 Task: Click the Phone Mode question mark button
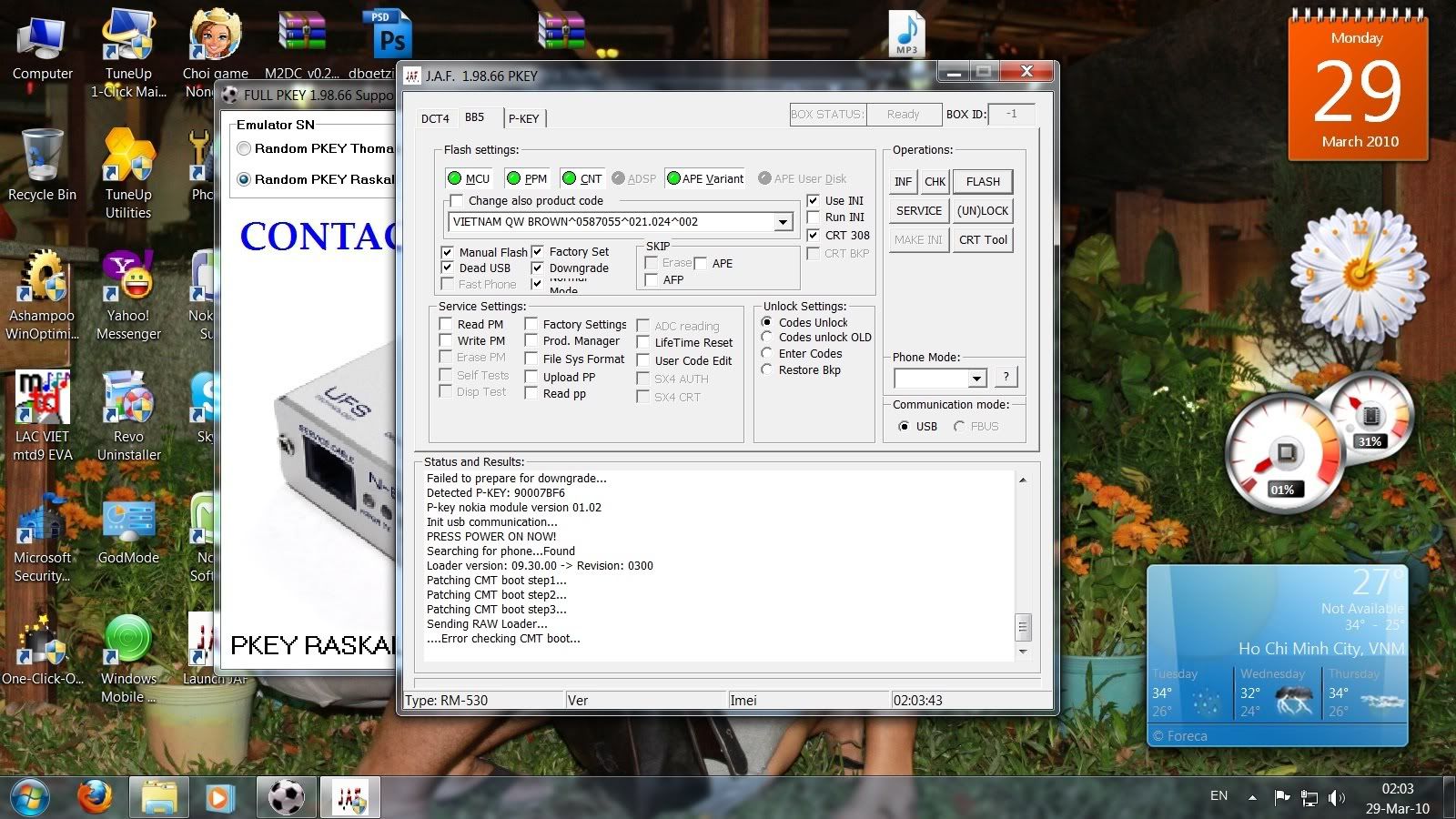pos(1006,377)
